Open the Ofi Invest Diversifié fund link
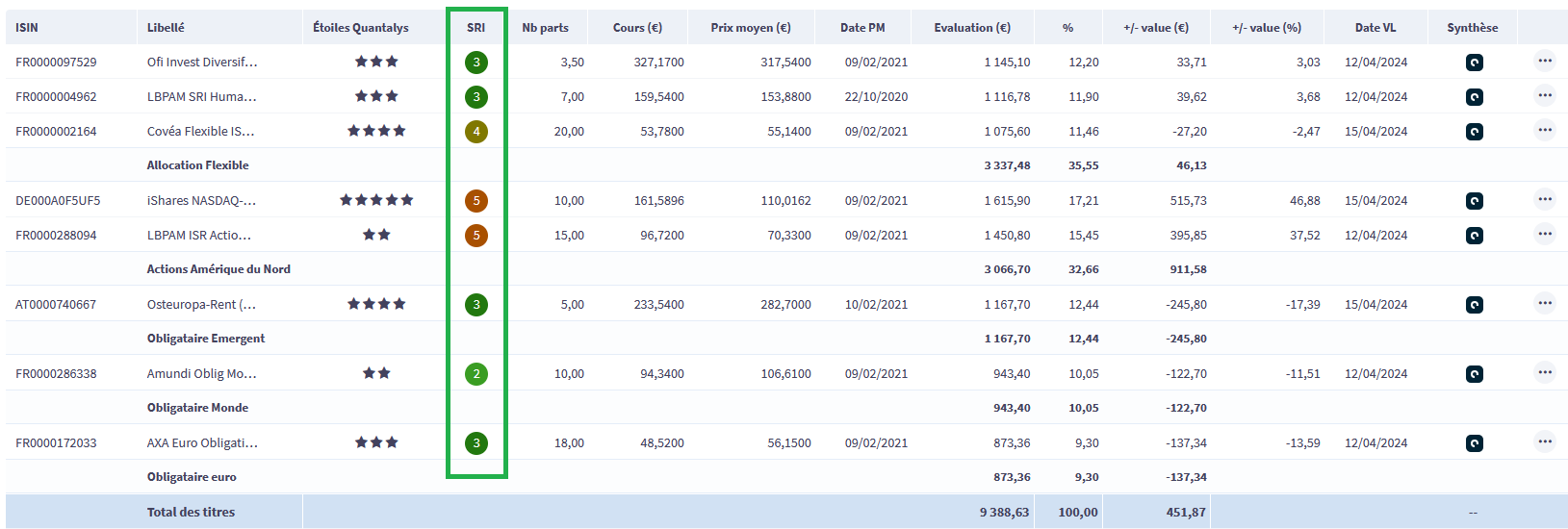 pos(202,63)
